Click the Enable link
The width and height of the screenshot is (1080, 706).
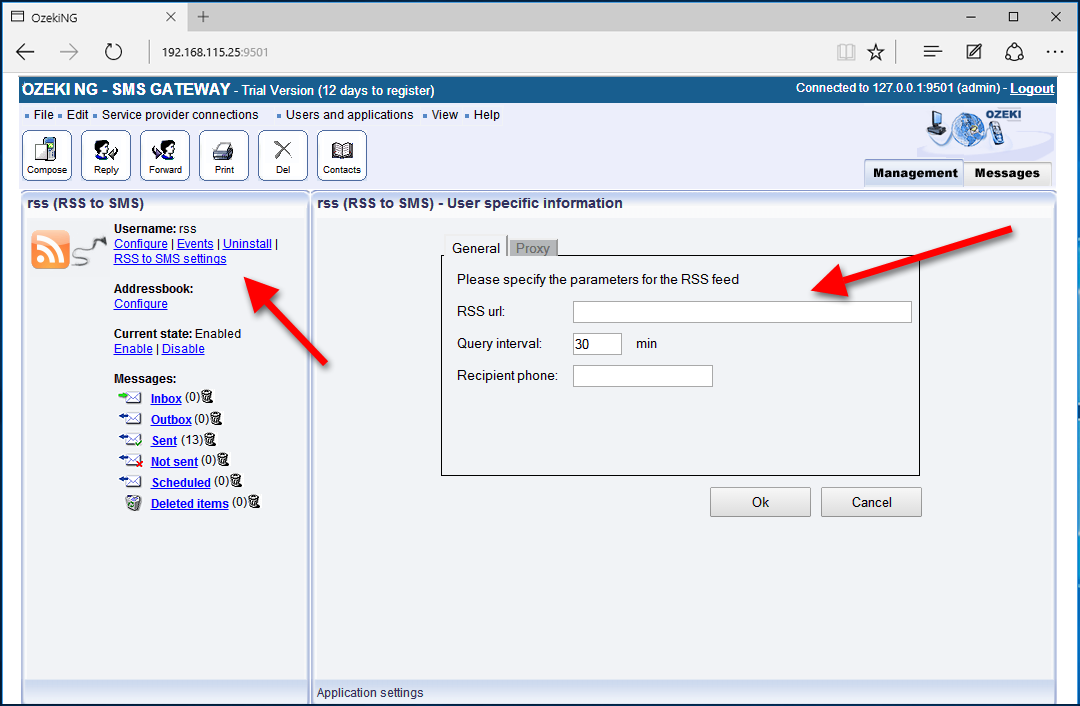[x=133, y=349]
